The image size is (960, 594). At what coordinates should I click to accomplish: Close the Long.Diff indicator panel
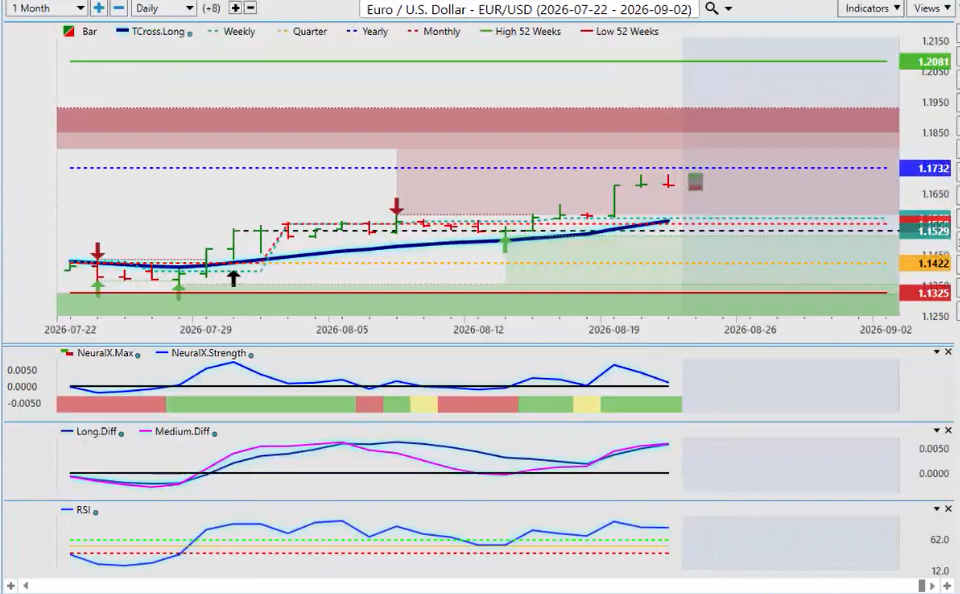coord(948,430)
